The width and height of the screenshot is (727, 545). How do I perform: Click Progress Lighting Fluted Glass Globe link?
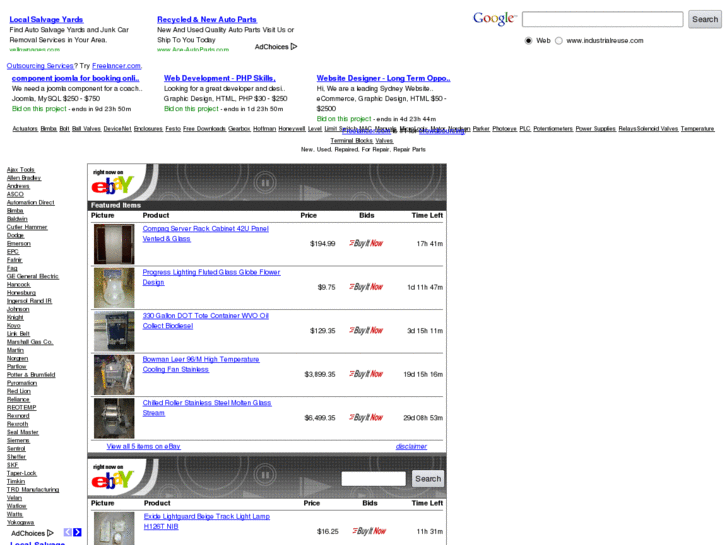pos(211,277)
